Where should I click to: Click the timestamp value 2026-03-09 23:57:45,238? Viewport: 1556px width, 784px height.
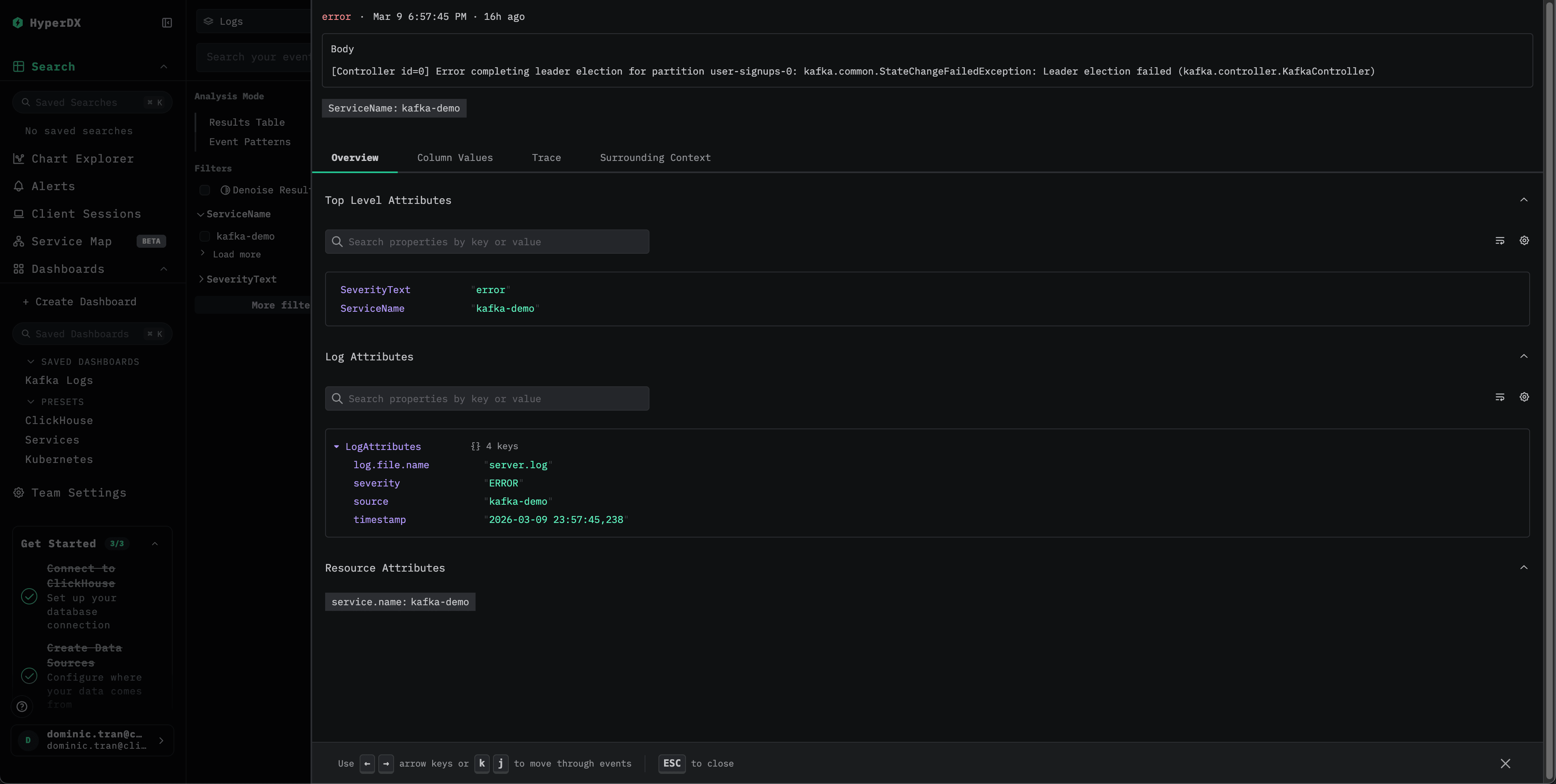coord(556,520)
